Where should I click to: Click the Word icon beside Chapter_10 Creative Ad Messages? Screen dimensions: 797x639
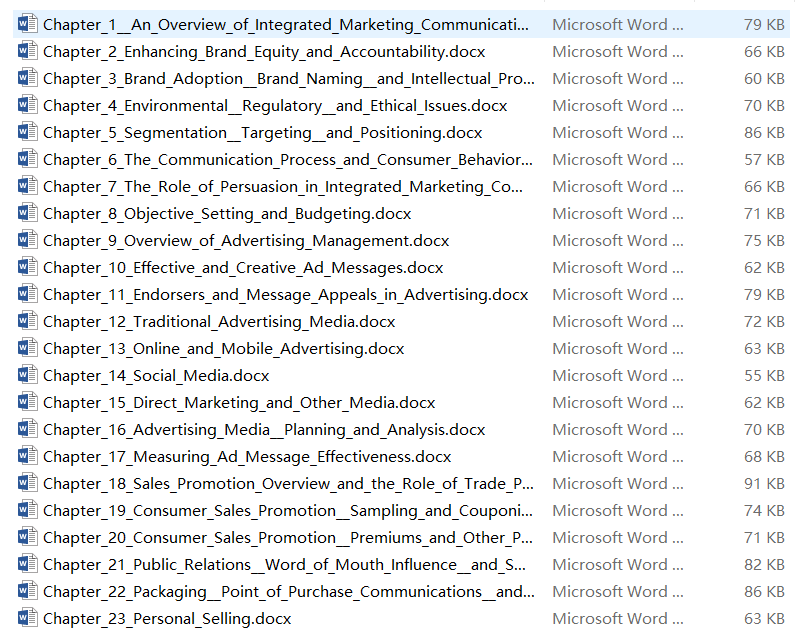coord(27,266)
